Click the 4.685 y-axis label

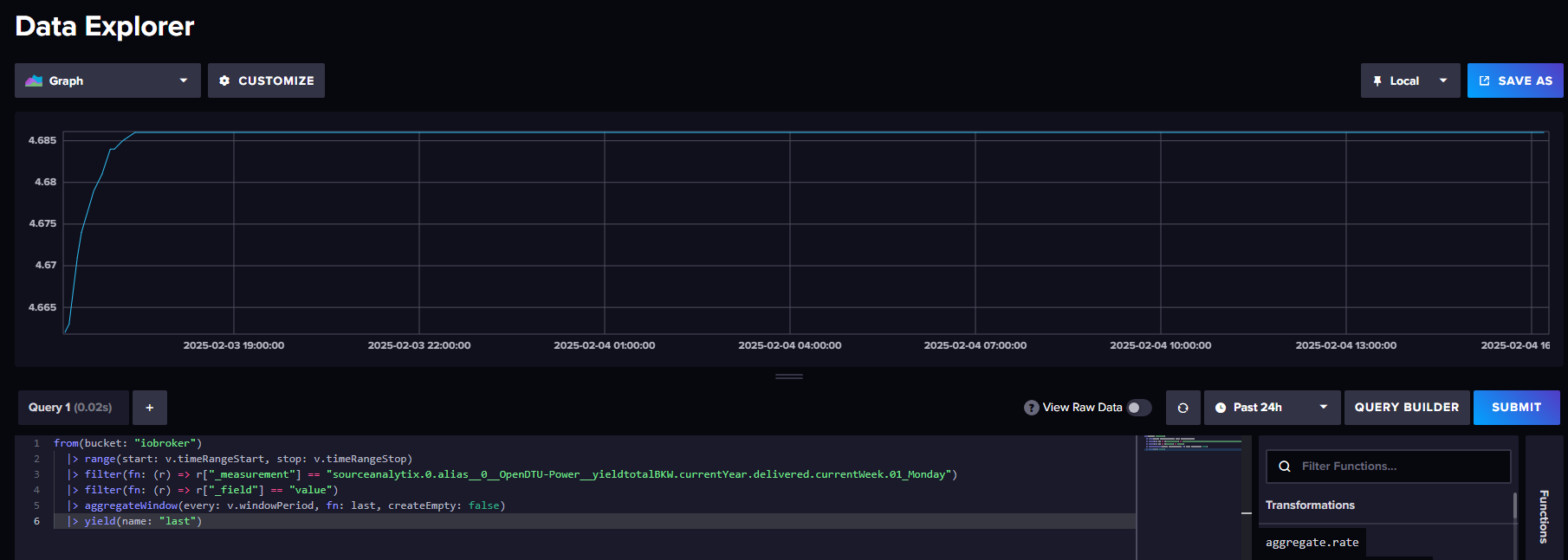(42, 140)
